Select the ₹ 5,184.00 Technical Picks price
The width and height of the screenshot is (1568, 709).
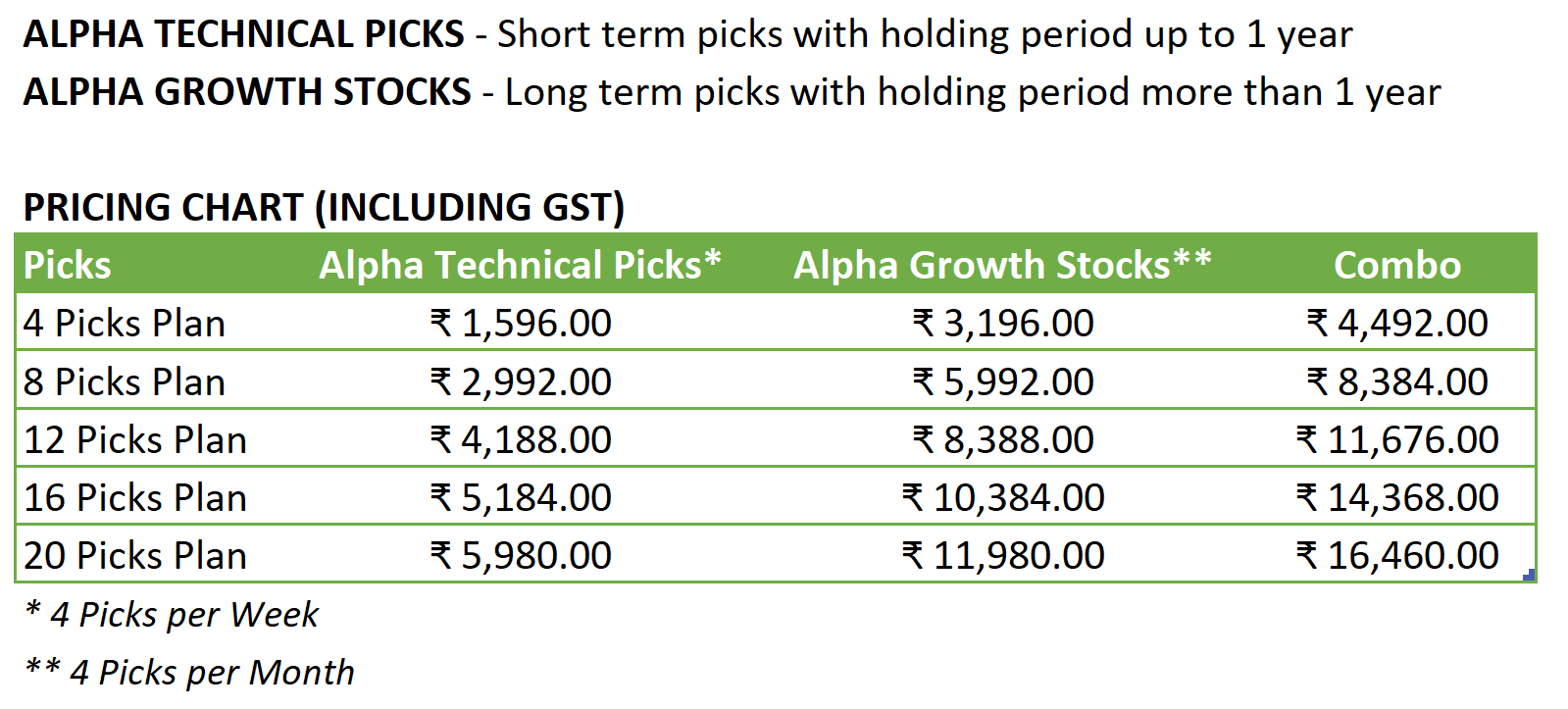[521, 497]
